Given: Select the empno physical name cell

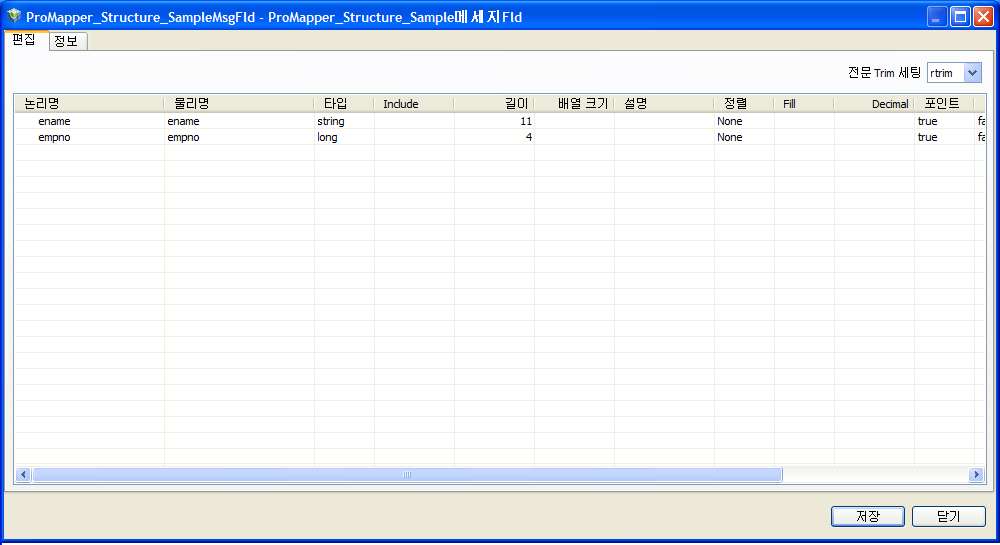Looking at the screenshot, I should (x=239, y=137).
